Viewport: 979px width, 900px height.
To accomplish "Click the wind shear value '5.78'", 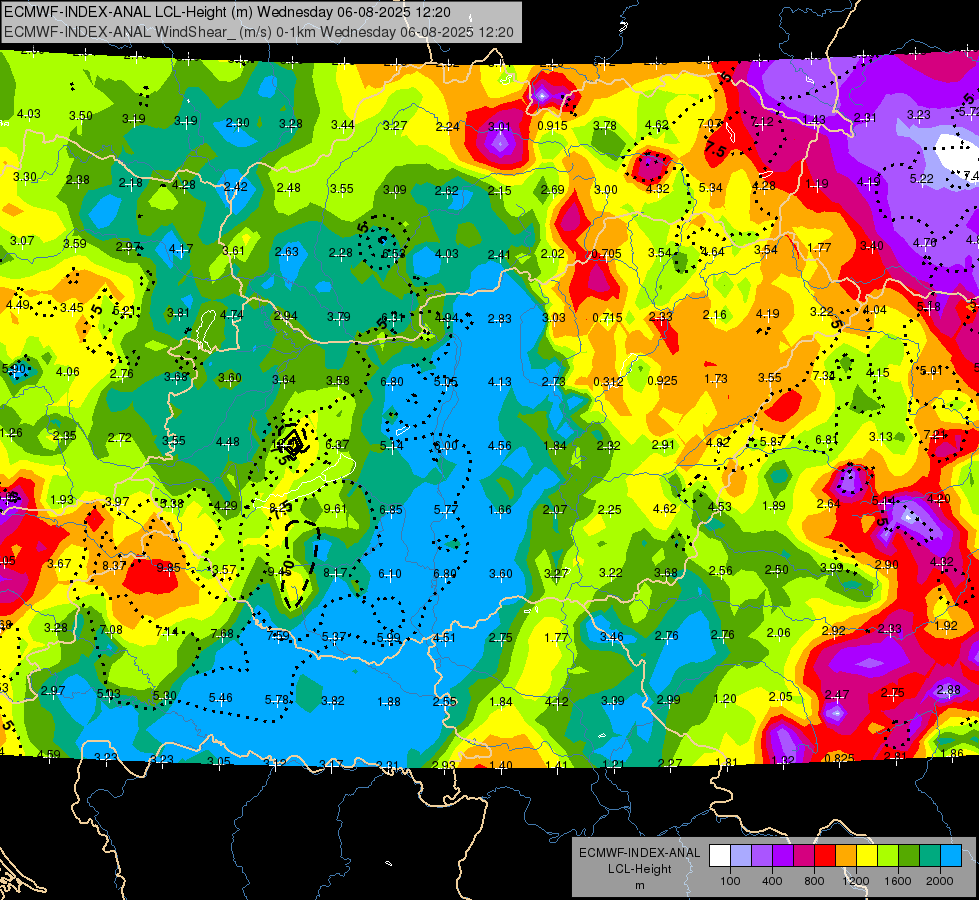I will (277, 700).
